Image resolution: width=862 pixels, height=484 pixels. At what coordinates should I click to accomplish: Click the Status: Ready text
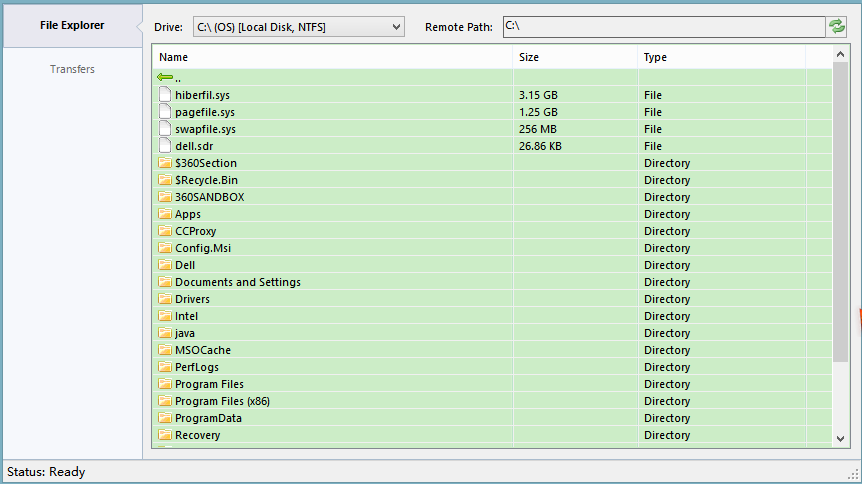click(x=46, y=472)
